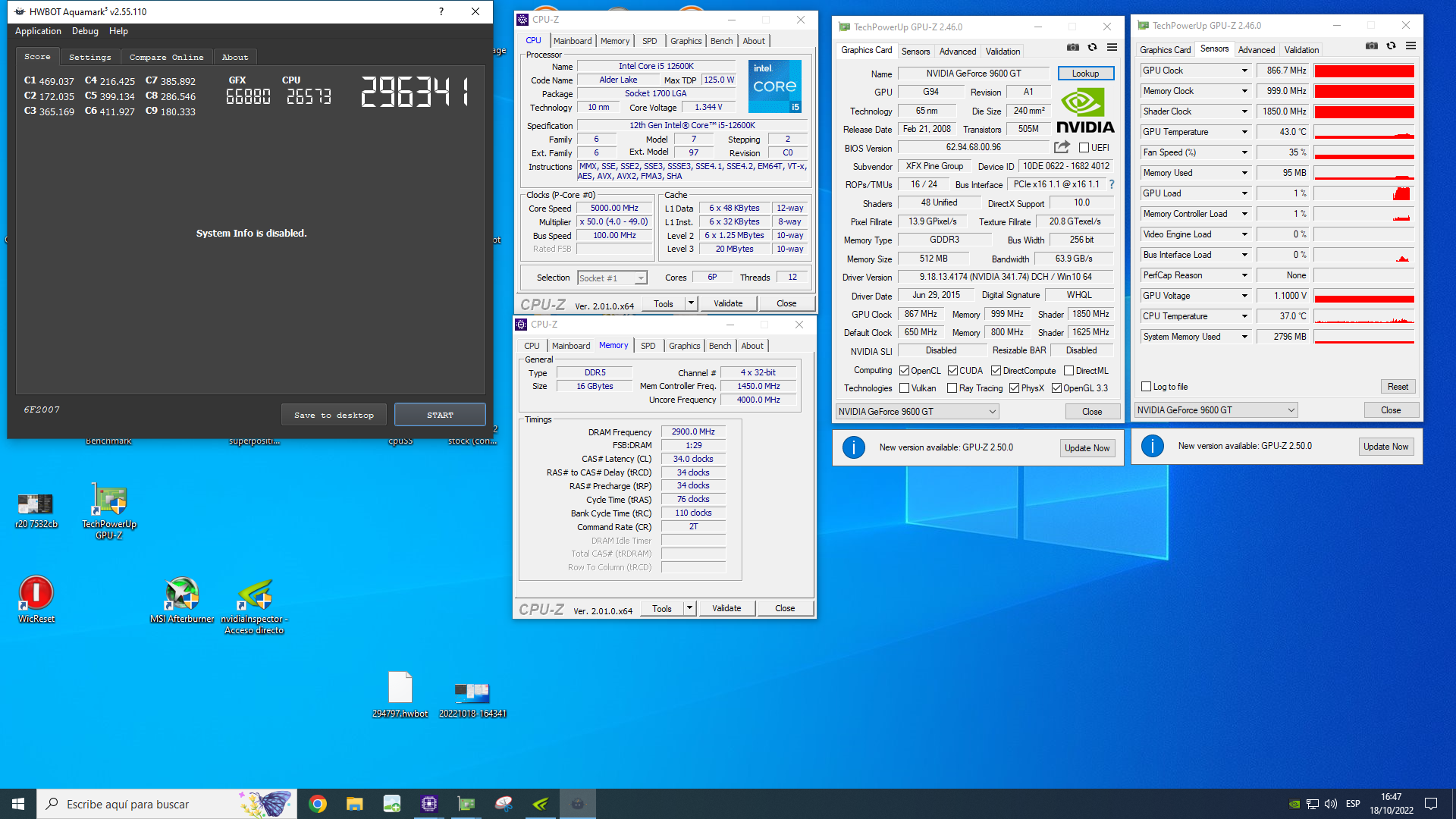Image resolution: width=1456 pixels, height=819 pixels.
Task: Click the volume icon in system tray
Action: tap(1331, 804)
